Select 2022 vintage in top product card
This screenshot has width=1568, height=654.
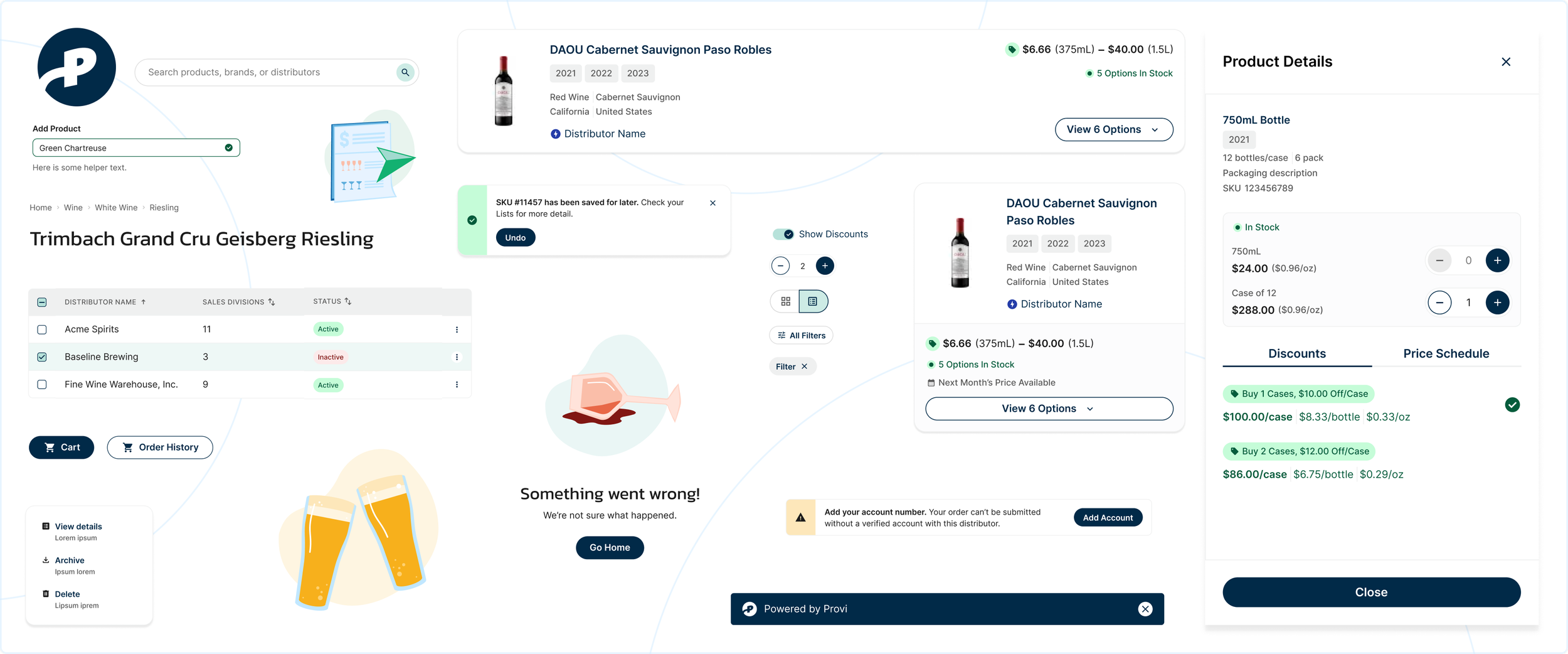pyautogui.click(x=601, y=73)
